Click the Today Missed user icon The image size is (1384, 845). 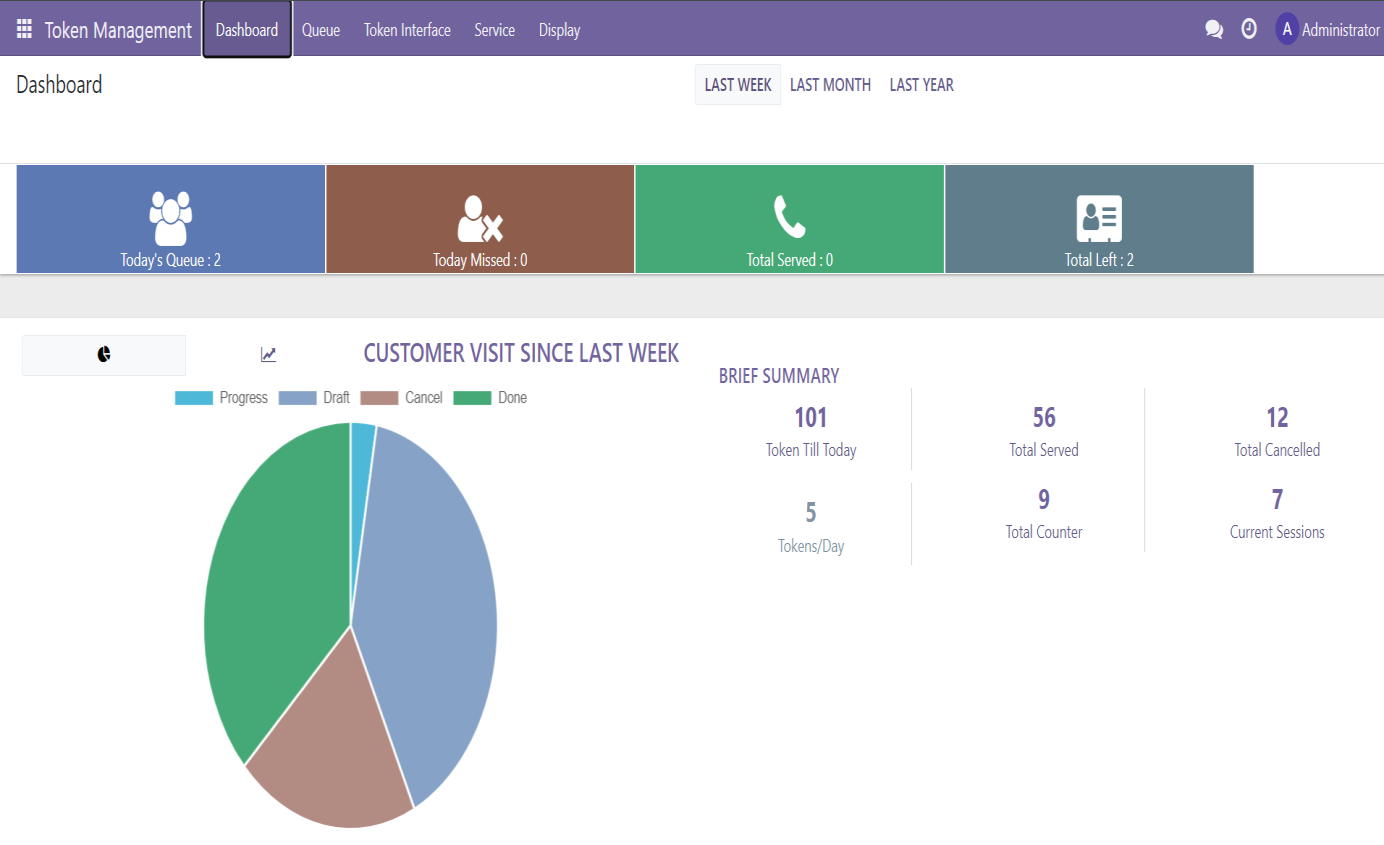point(479,218)
